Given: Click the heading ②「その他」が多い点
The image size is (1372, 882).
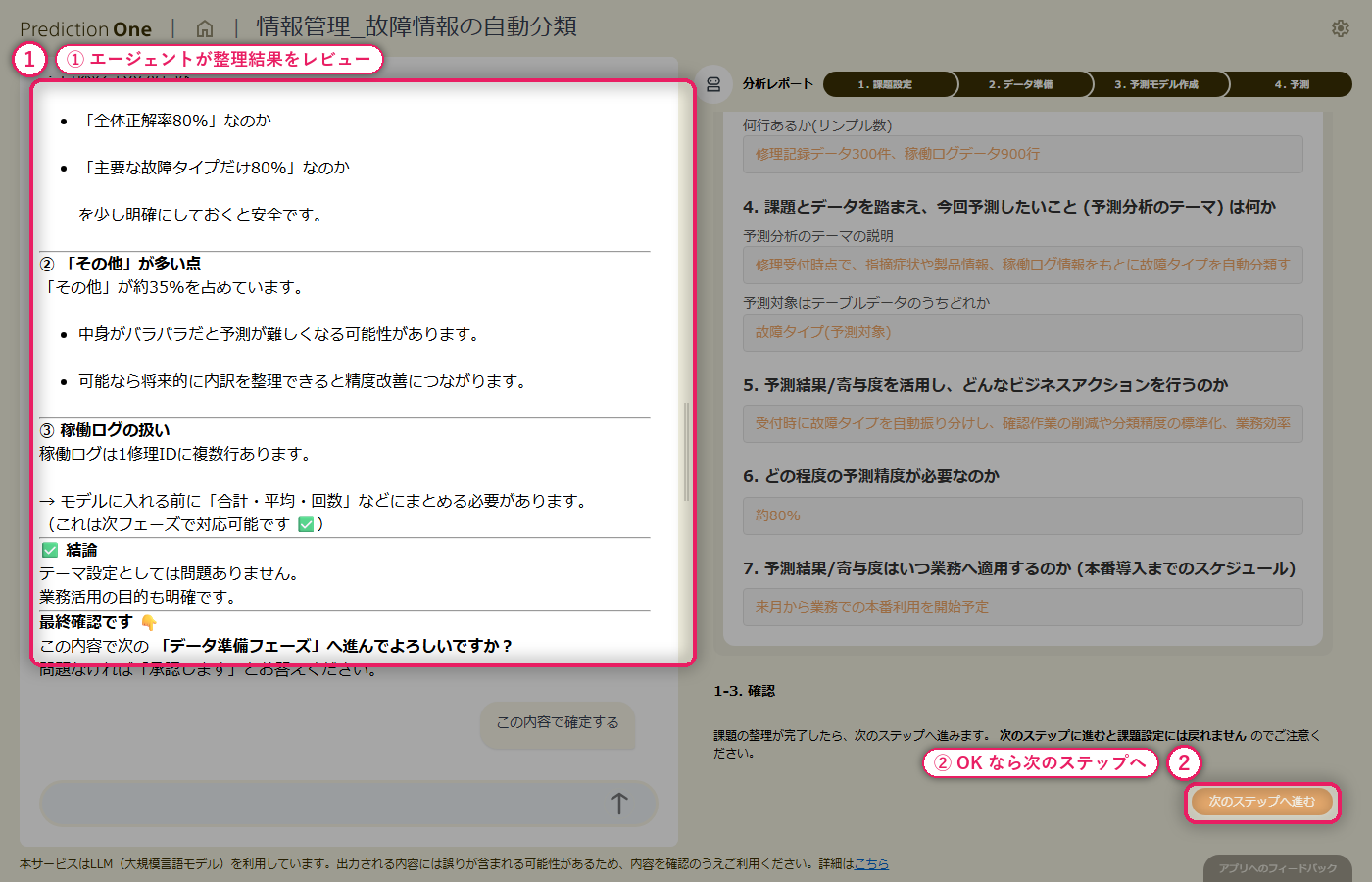Looking at the screenshot, I should coord(120,264).
